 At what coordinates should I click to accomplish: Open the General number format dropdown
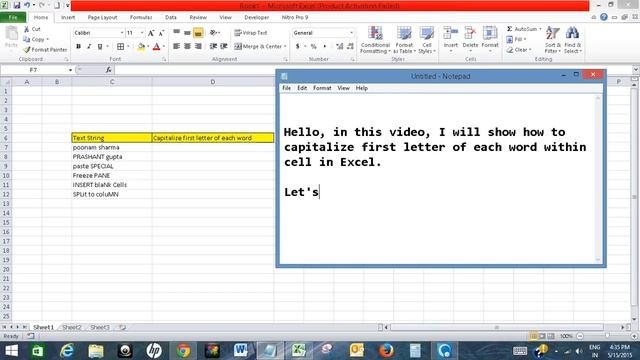click(351, 33)
